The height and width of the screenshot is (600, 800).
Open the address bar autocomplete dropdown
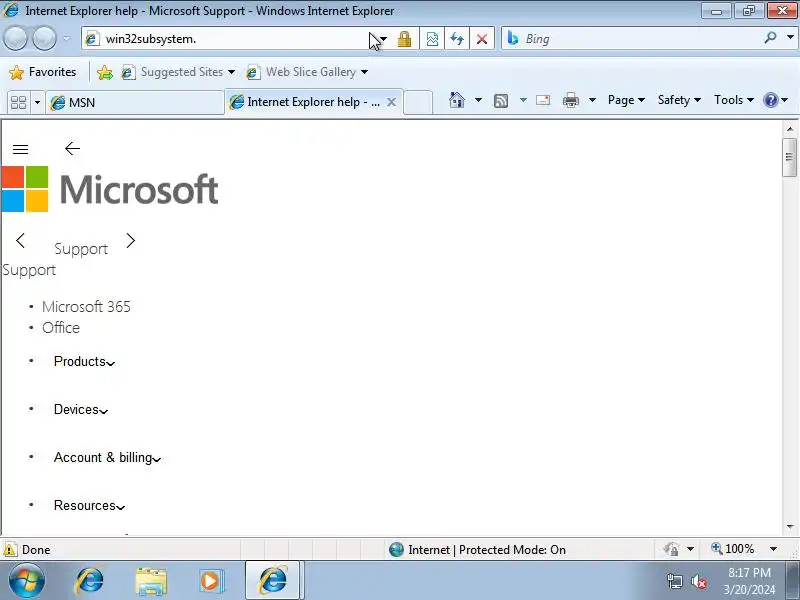[x=384, y=39]
